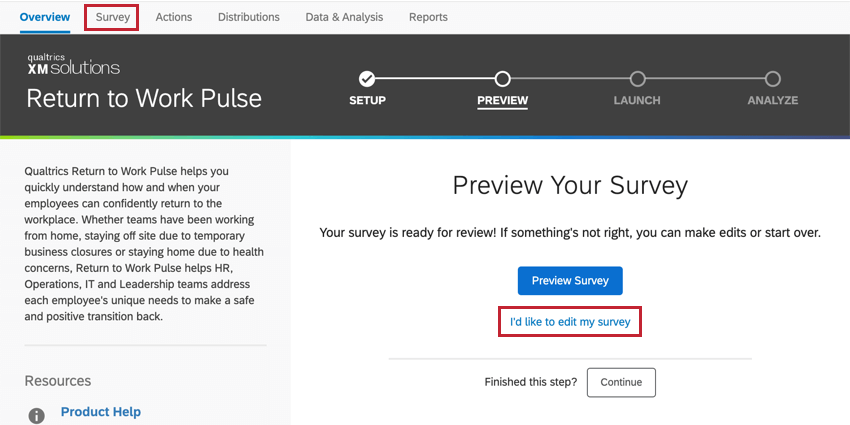
Task: Click the 'Finished this step?' text
Action: (531, 382)
